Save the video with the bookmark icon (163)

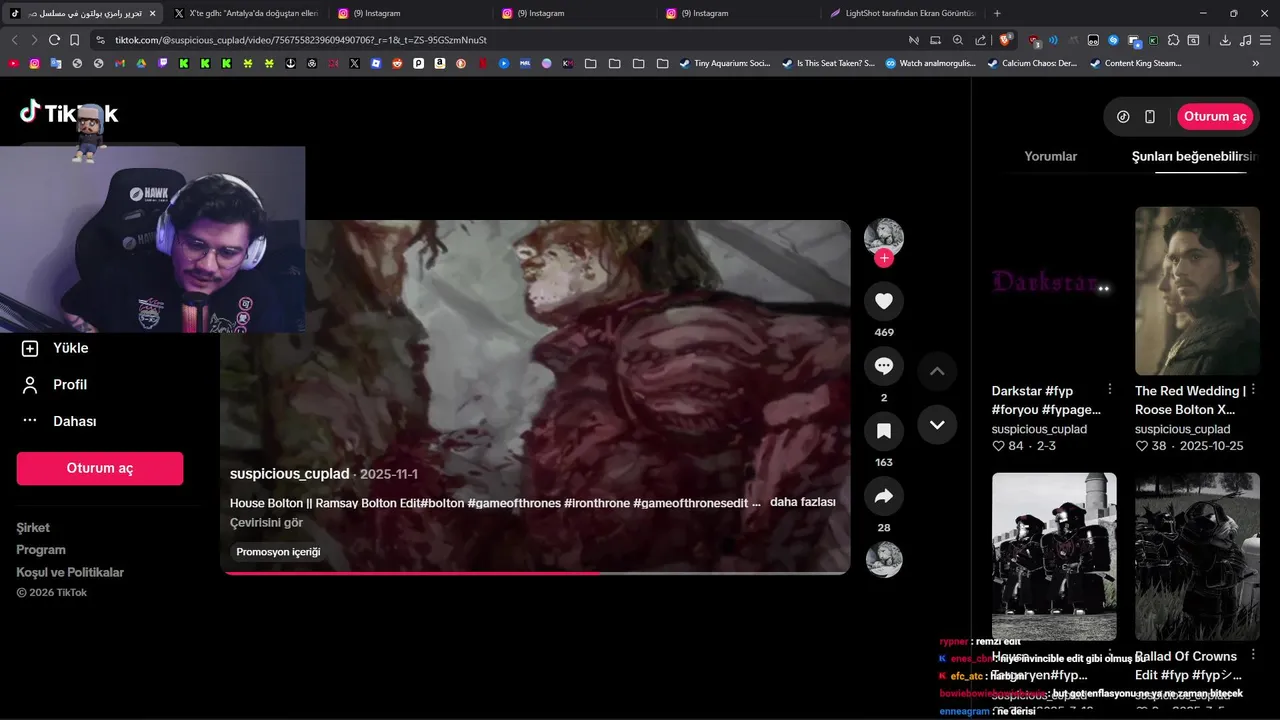884,431
